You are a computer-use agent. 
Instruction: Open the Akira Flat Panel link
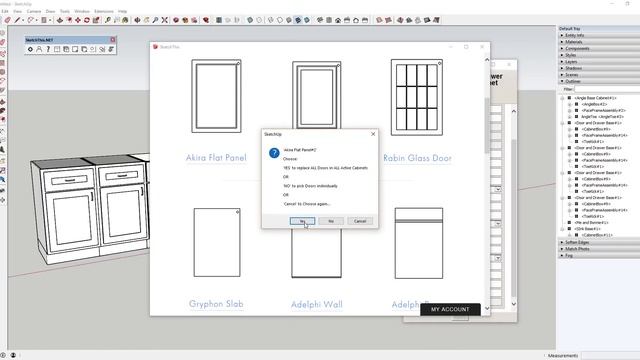coord(216,158)
